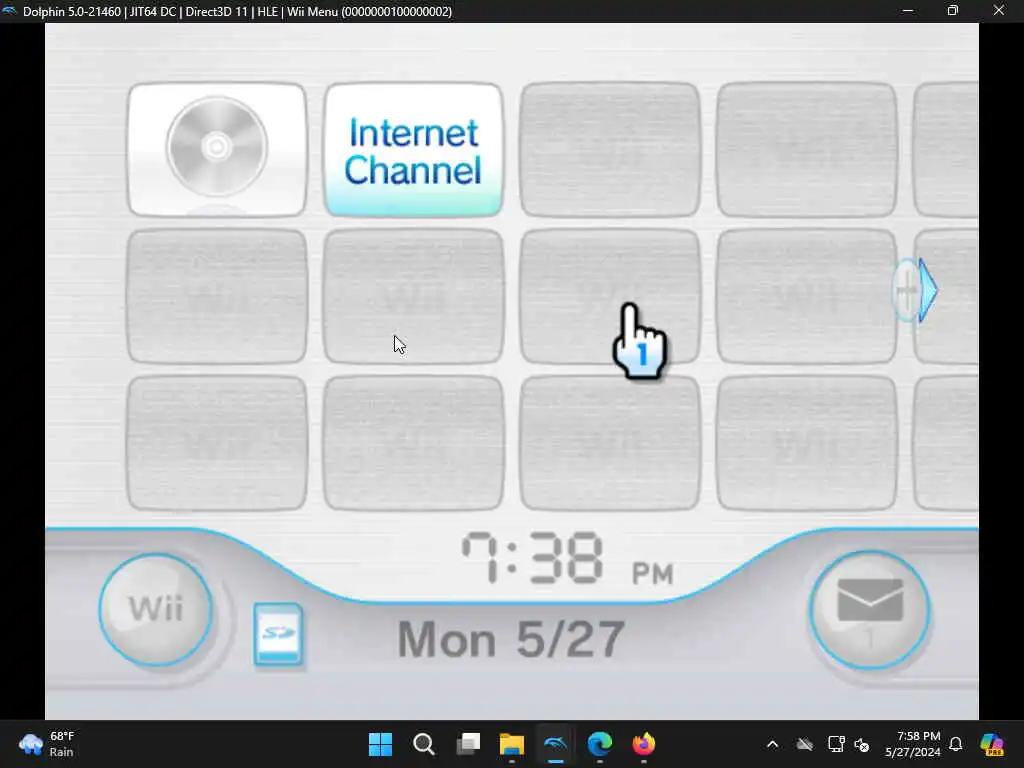Screen dimensions: 1024x768
Task: Open Task View in taskbar
Action: click(x=468, y=744)
